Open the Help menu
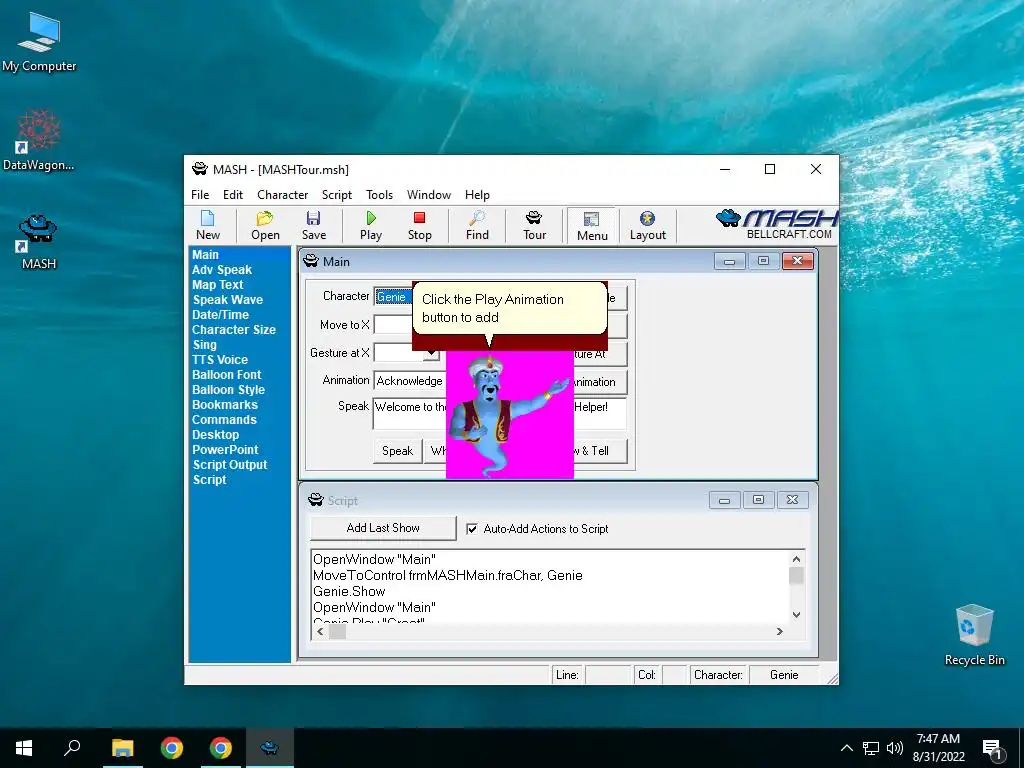 (477, 195)
